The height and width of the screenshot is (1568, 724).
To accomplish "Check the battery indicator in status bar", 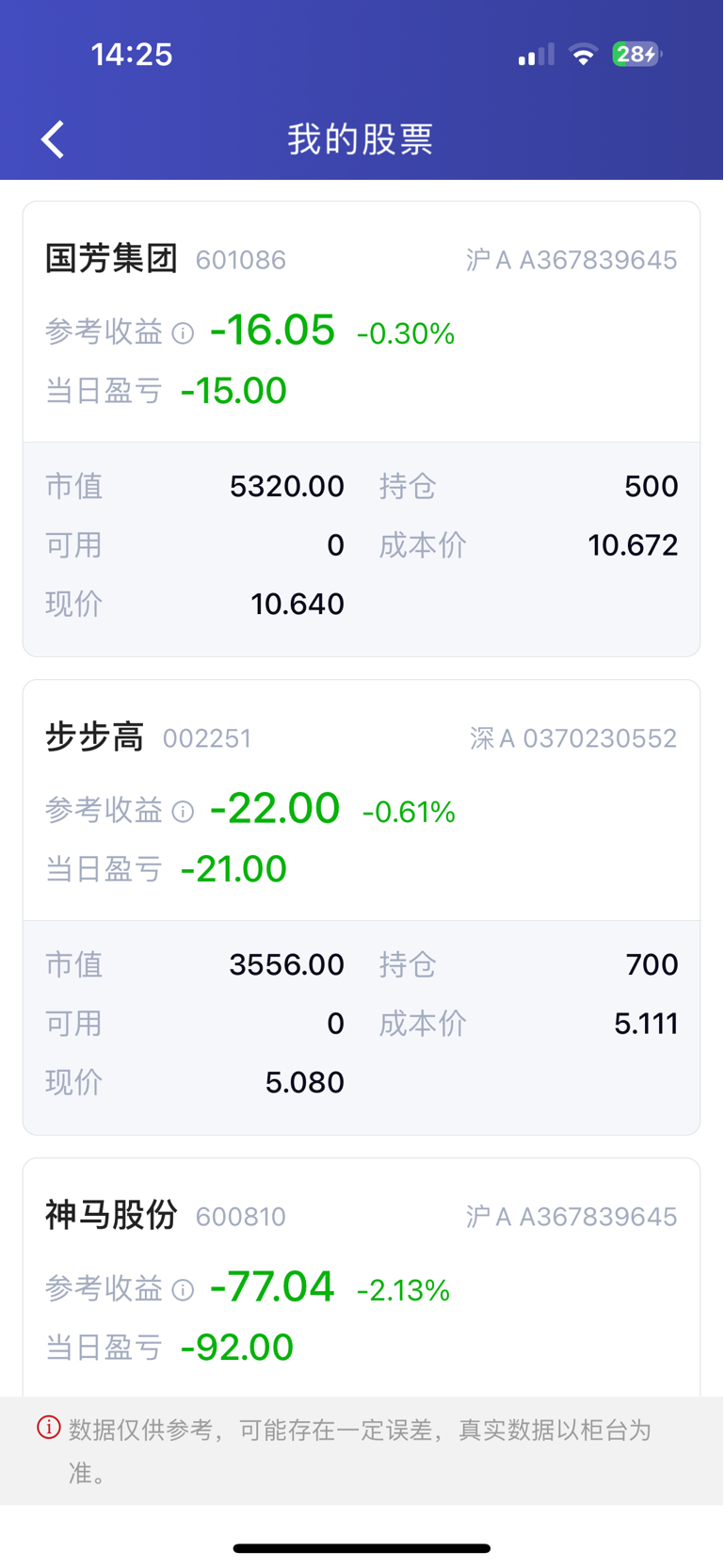I will [637, 55].
